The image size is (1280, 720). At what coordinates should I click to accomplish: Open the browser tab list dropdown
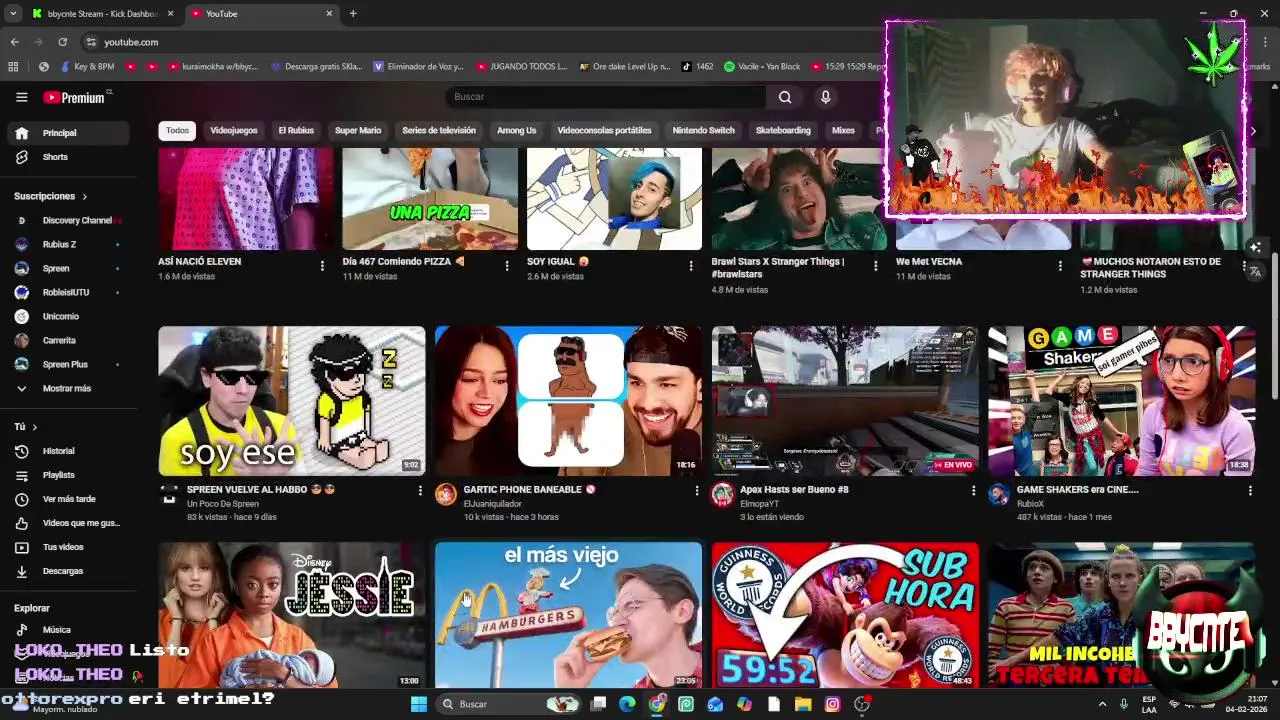coord(13,14)
